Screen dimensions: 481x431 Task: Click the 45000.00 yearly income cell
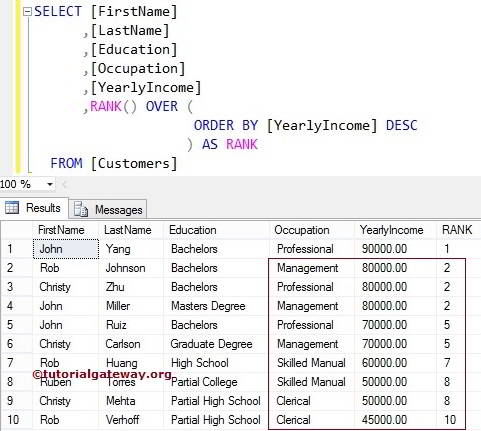395,420
